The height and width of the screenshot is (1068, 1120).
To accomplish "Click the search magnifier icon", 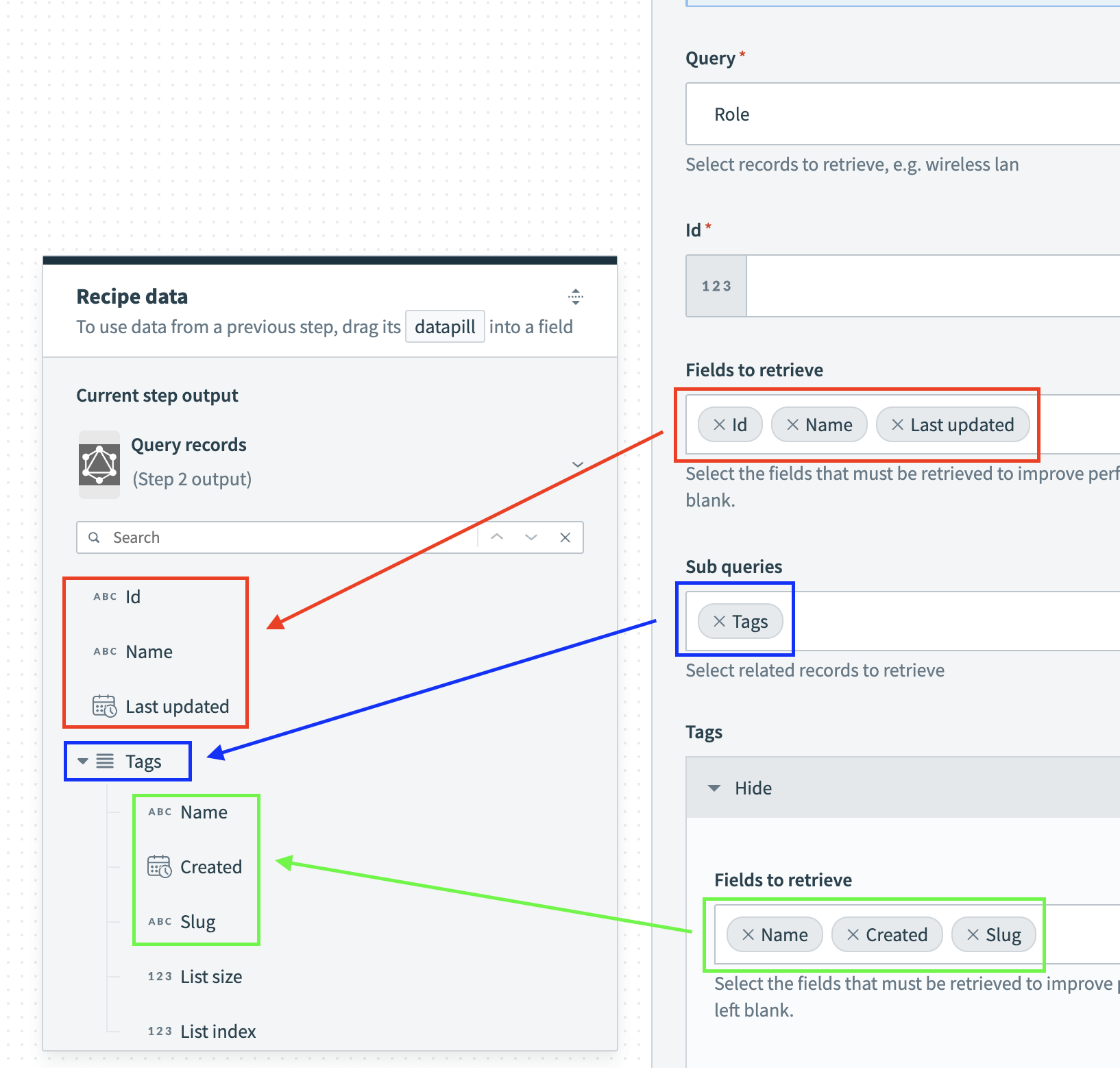I will click(94, 537).
